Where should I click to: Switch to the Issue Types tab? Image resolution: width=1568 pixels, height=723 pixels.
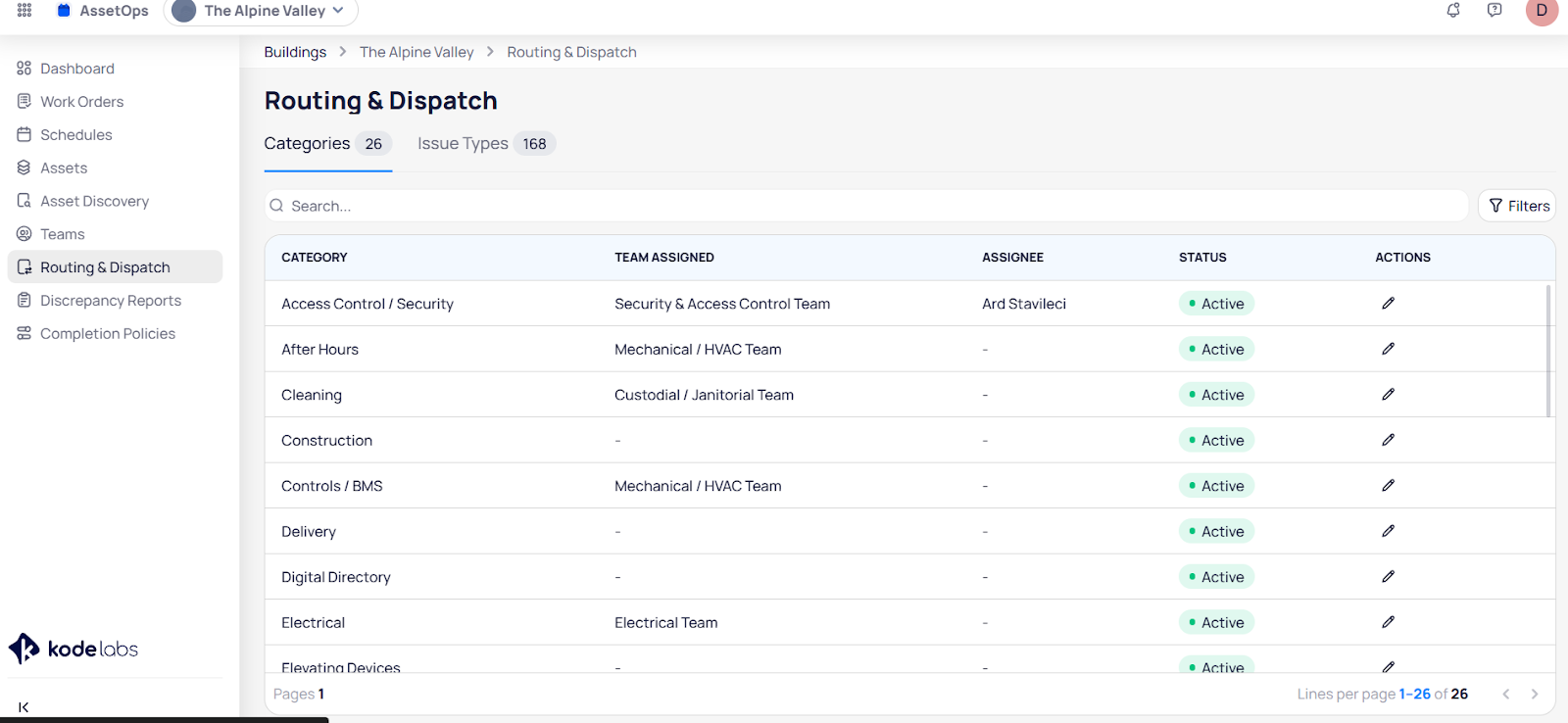tap(485, 144)
